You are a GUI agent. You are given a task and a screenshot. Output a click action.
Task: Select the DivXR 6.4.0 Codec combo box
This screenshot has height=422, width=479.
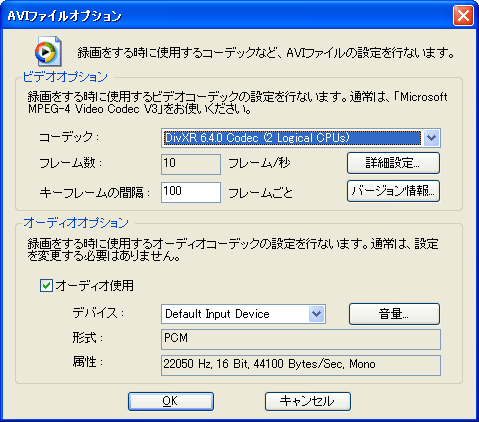[301, 138]
